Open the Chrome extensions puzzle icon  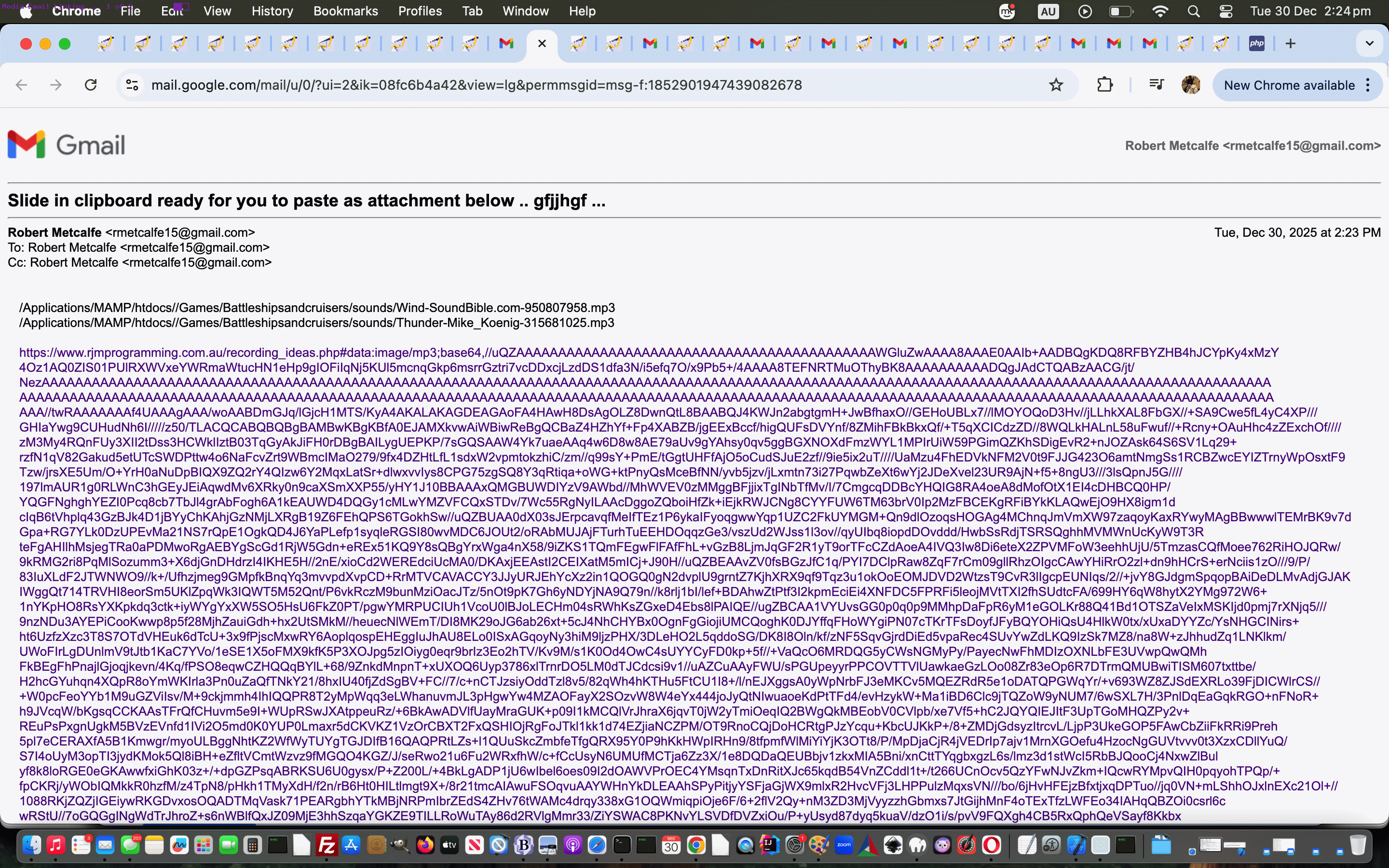[x=1104, y=85]
